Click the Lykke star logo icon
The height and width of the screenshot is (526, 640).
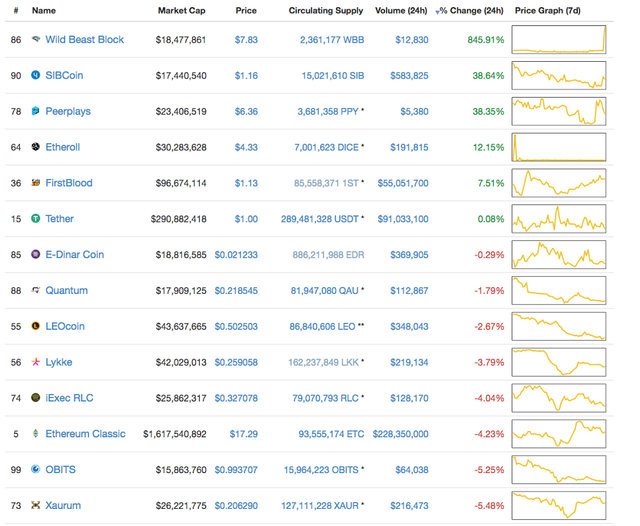[36, 362]
